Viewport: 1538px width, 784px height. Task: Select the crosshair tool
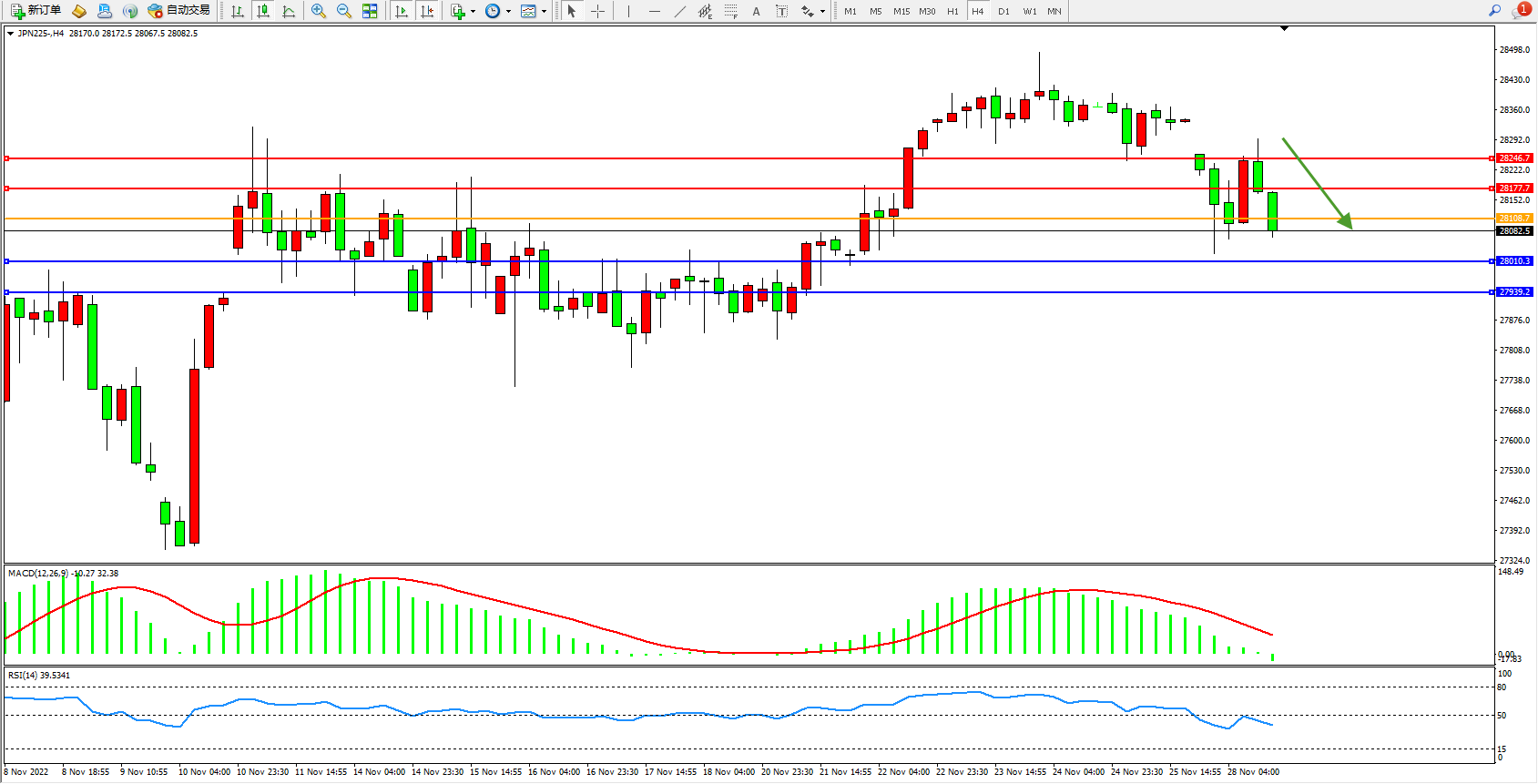(x=597, y=11)
